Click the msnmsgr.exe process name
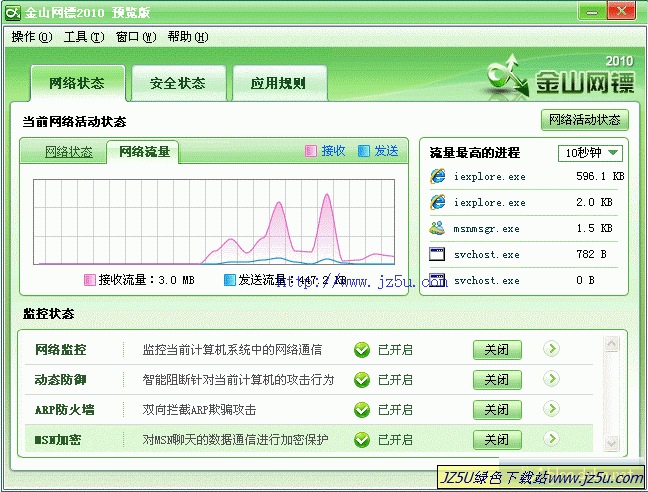 [x=486, y=229]
